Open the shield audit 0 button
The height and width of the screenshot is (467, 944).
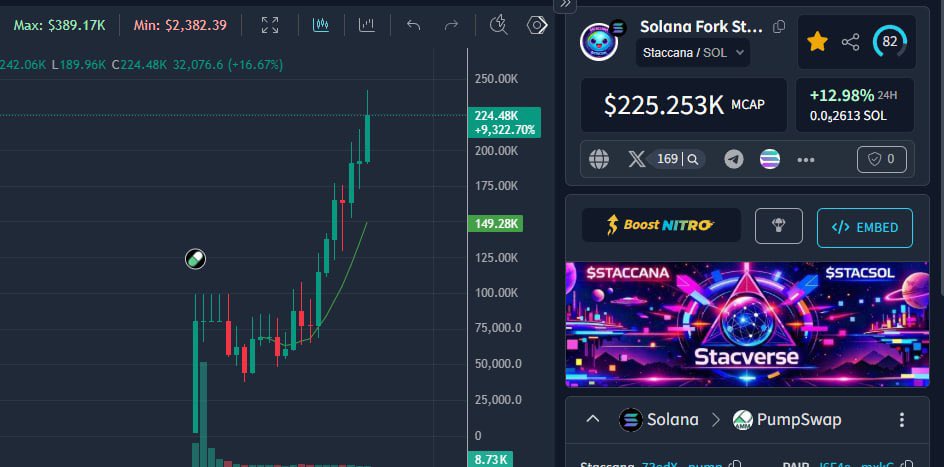tap(881, 159)
